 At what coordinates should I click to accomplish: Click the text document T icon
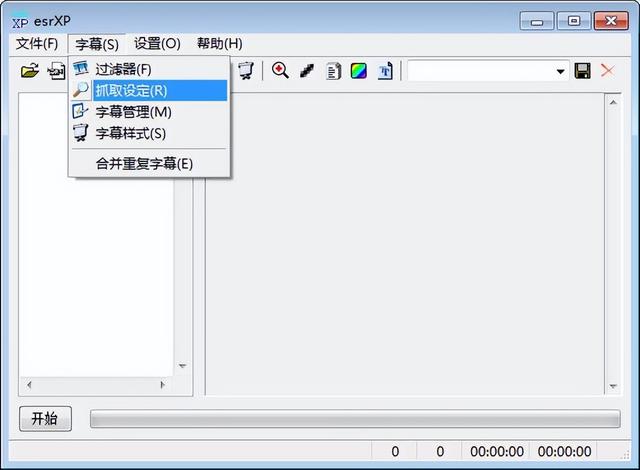point(385,71)
